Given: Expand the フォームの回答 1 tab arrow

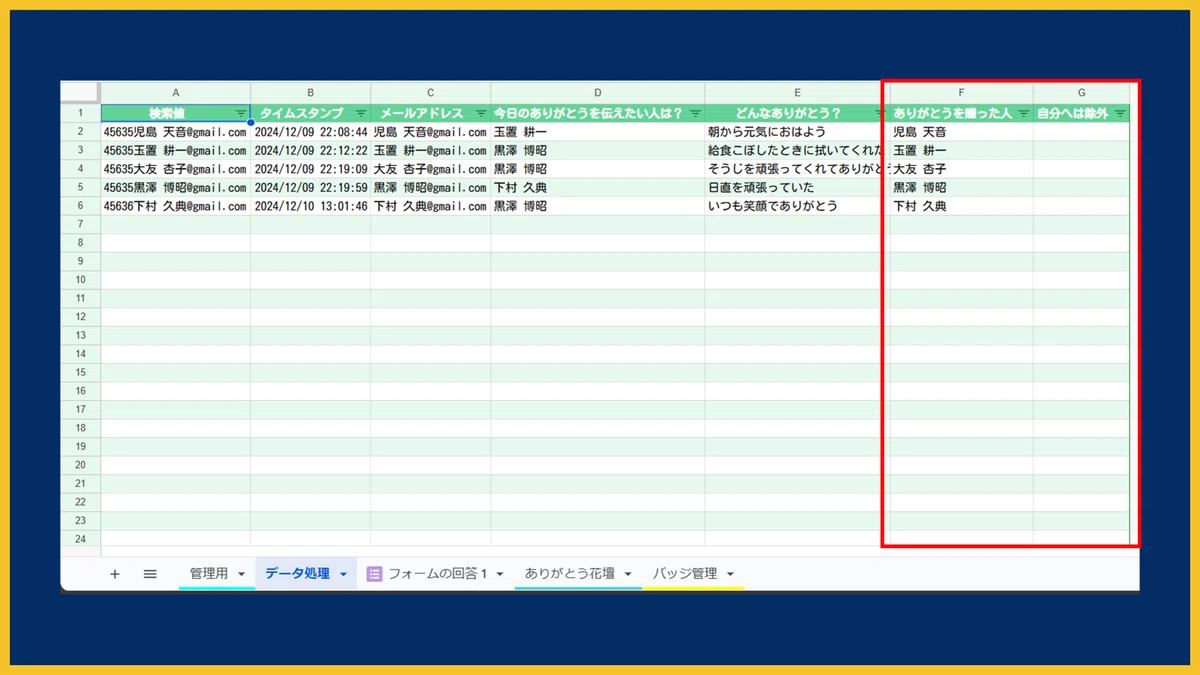Looking at the screenshot, I should (x=499, y=574).
